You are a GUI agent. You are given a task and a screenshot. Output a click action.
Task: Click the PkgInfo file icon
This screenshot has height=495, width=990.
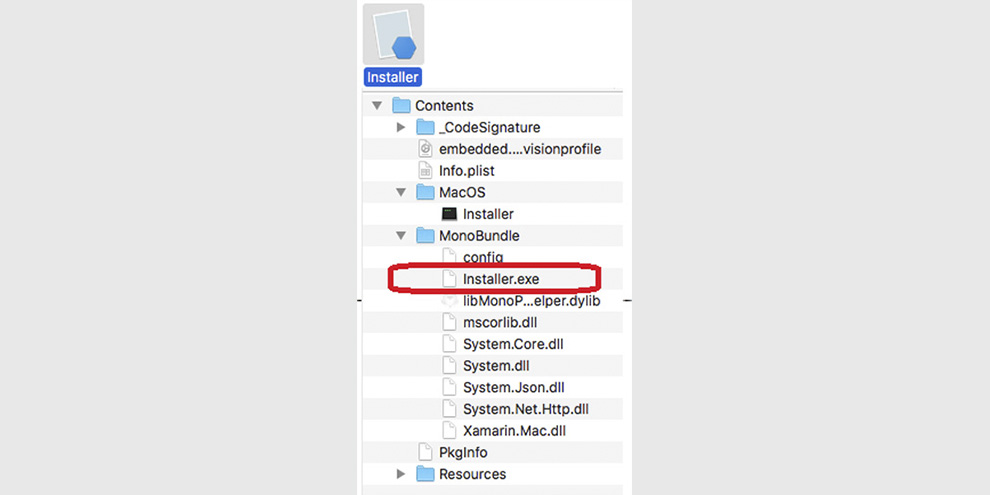pyautogui.click(x=426, y=452)
